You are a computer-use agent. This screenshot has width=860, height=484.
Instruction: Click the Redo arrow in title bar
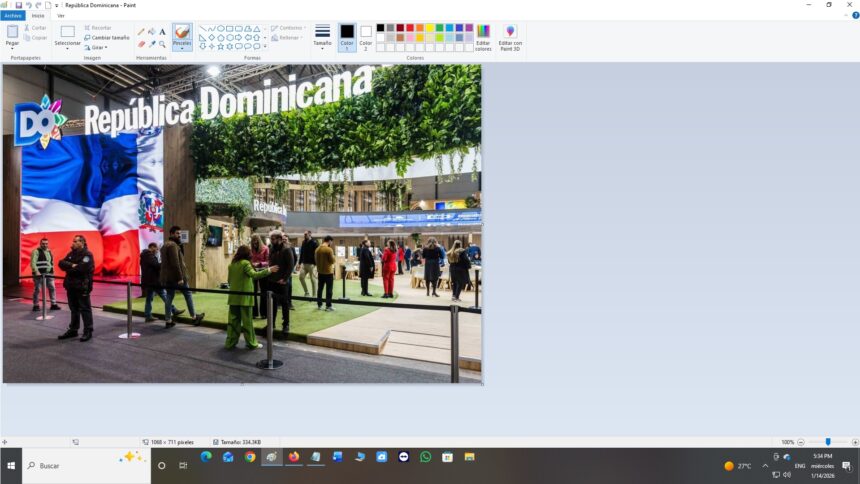(x=38, y=5)
